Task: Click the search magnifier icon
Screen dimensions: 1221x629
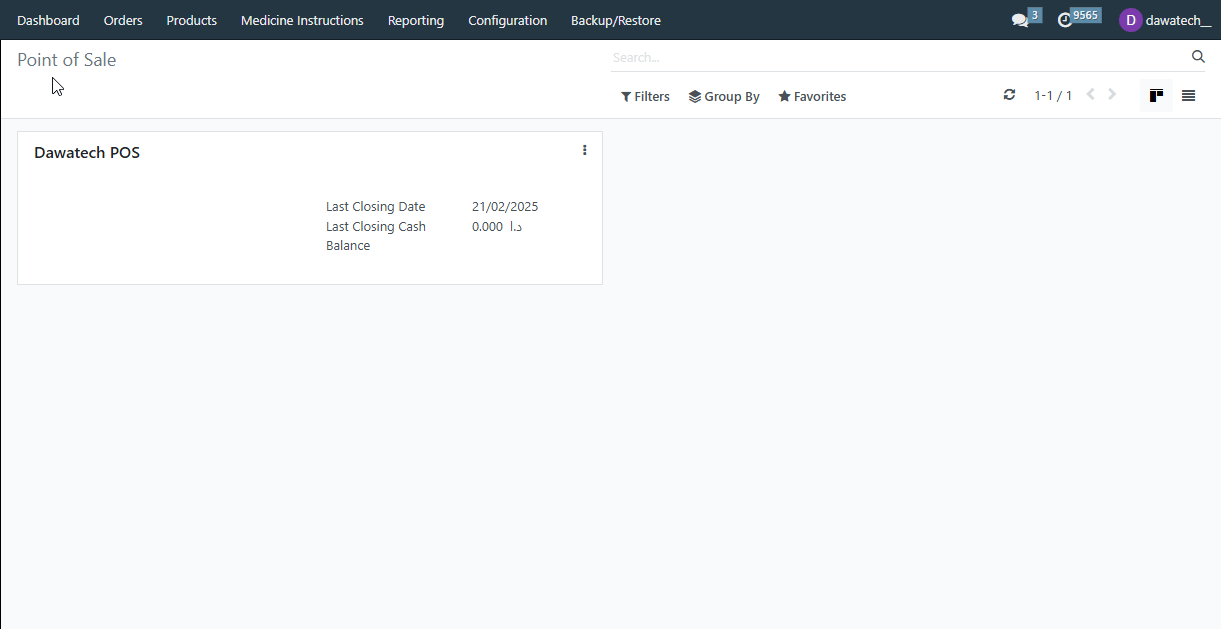Action: pyautogui.click(x=1198, y=57)
